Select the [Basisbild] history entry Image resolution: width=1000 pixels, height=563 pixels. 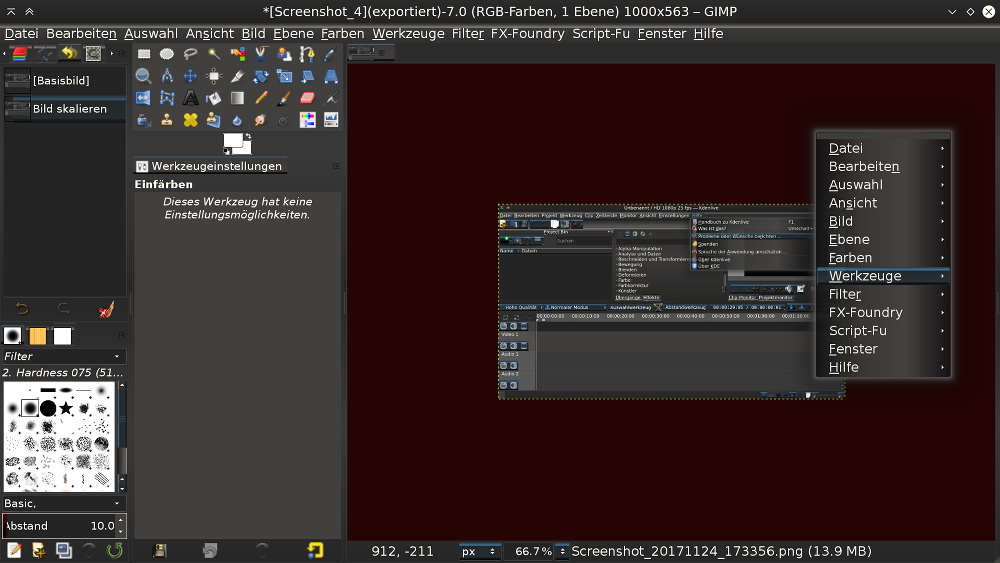point(64,80)
